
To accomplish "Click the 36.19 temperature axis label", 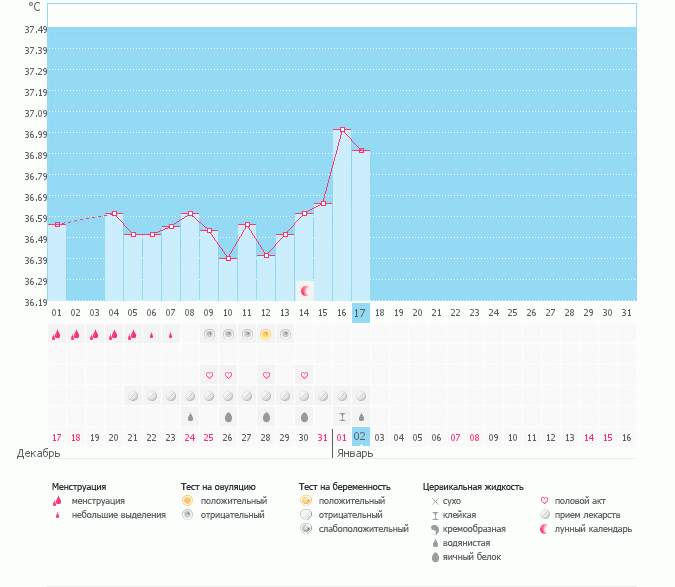I will pyautogui.click(x=35, y=303).
